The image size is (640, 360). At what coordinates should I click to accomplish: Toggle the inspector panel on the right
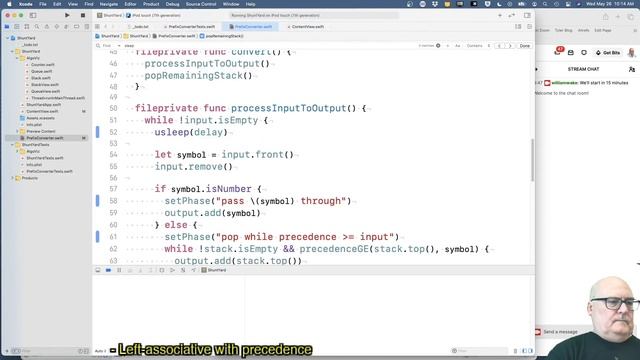(527, 16)
